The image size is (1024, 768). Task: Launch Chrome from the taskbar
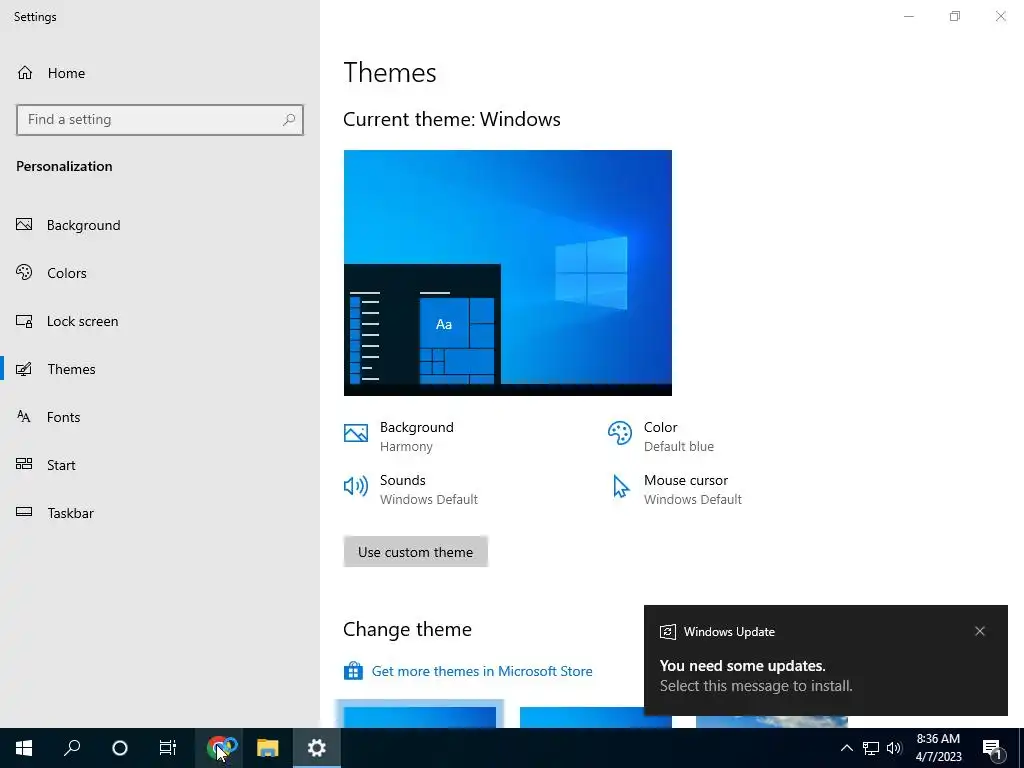(x=219, y=748)
